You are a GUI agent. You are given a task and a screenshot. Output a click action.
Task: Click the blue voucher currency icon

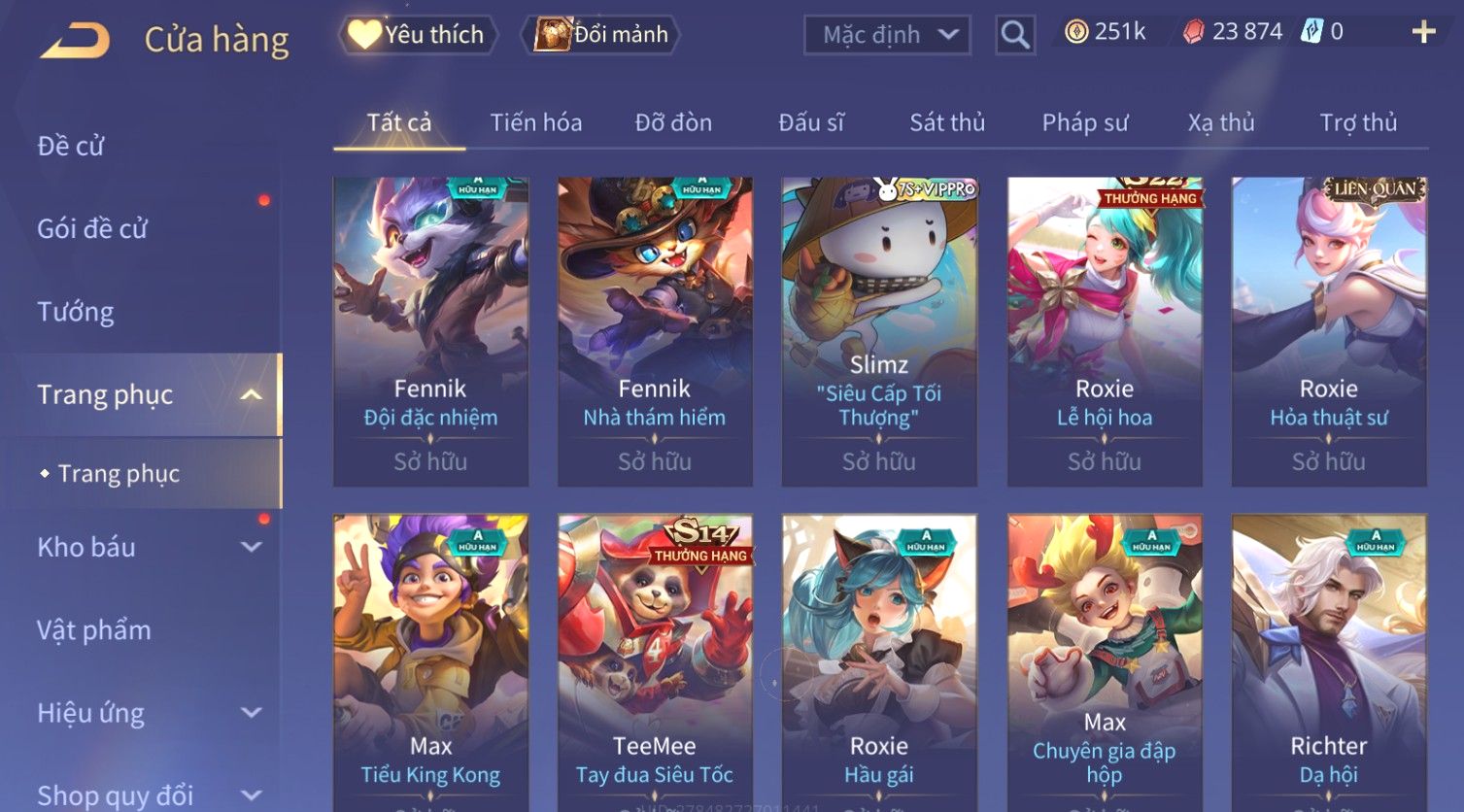click(1311, 32)
